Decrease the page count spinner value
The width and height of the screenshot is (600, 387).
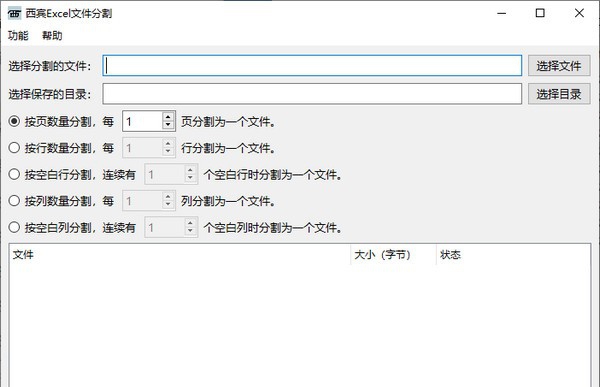point(168,125)
